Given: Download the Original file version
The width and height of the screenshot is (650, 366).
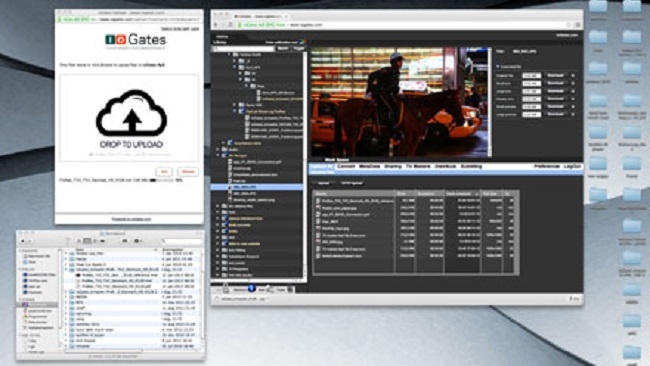Looking at the screenshot, I should point(555,75).
